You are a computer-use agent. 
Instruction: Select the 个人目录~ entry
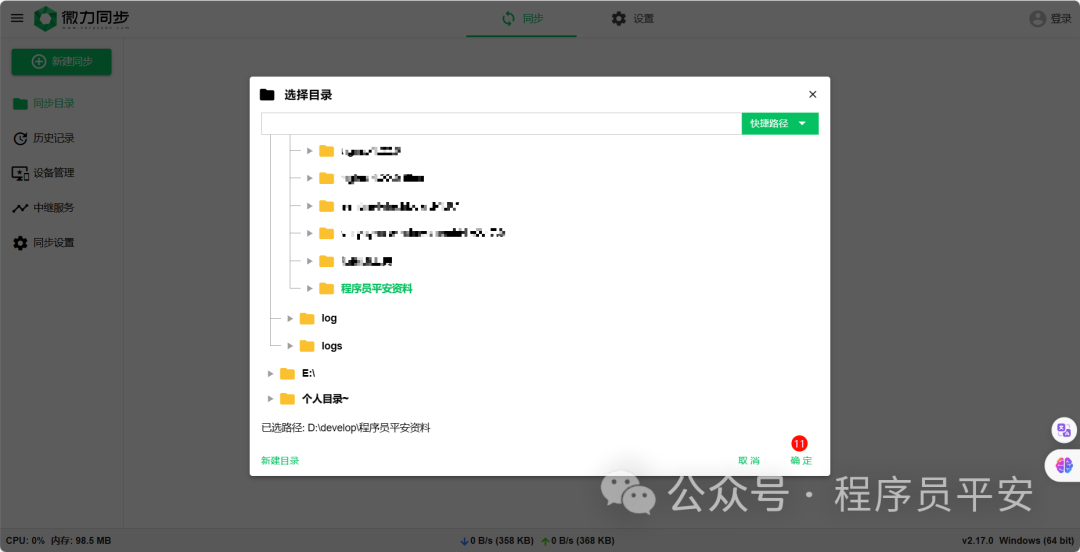(325, 398)
